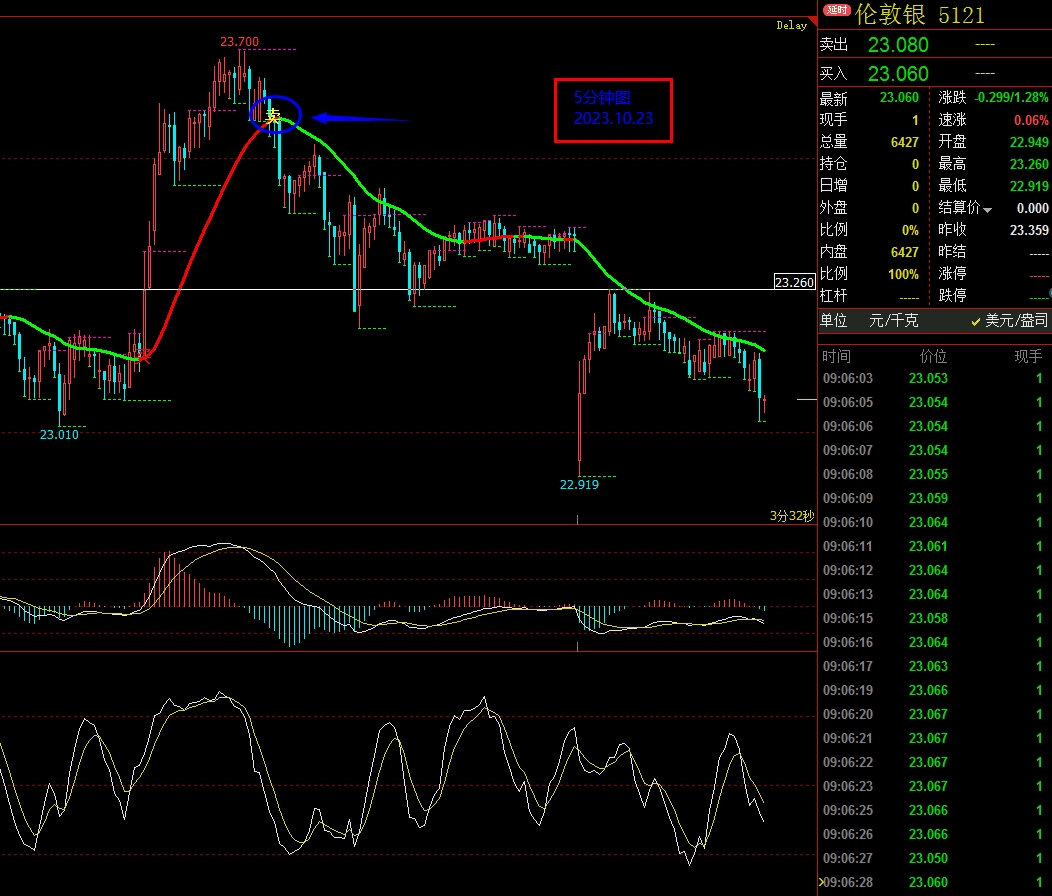Click the 23.260 price axis label

(794, 282)
